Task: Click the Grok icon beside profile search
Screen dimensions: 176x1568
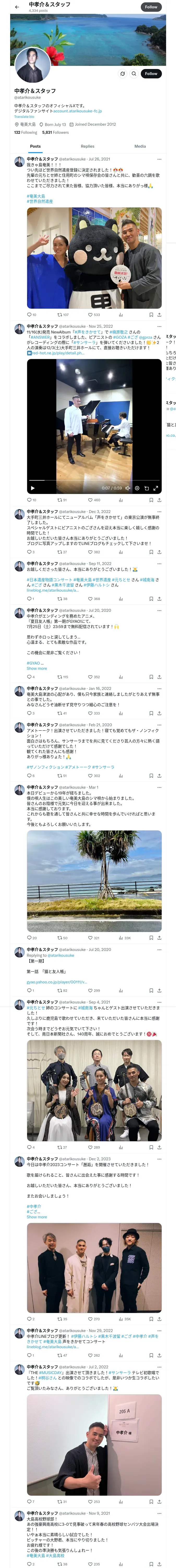Action: pyautogui.click(x=123, y=74)
